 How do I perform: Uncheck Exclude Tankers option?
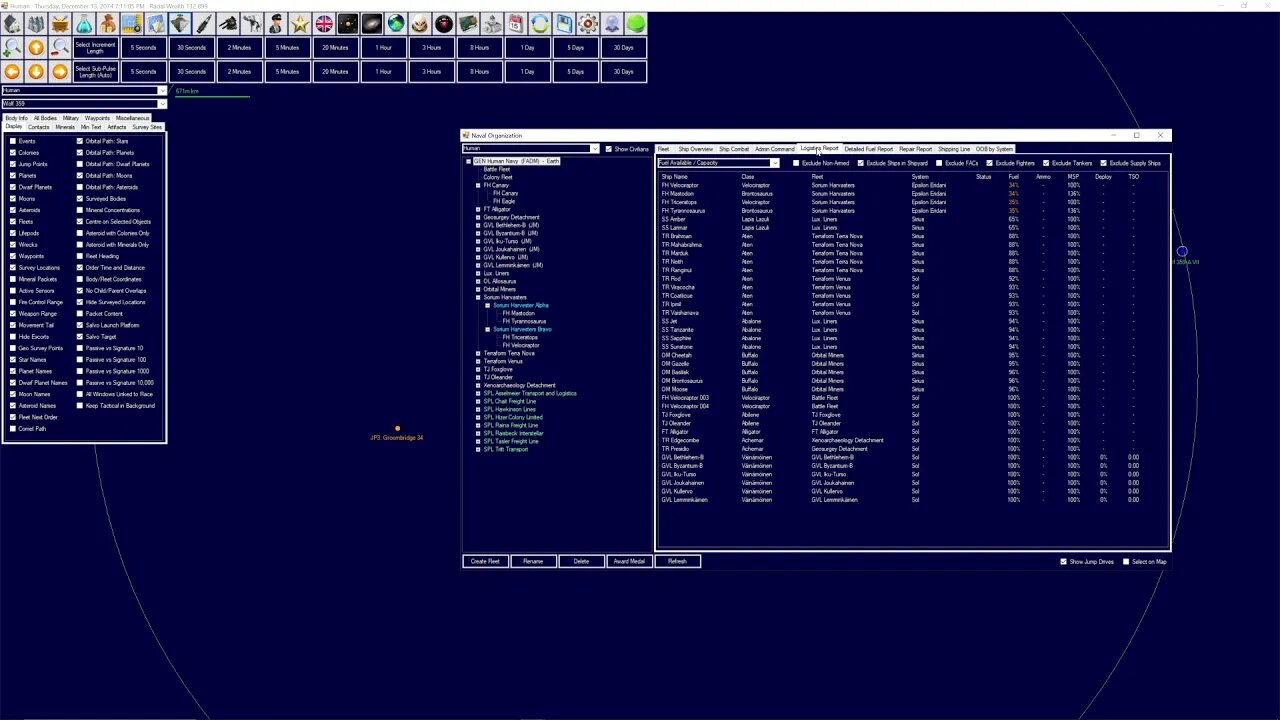[1046, 163]
